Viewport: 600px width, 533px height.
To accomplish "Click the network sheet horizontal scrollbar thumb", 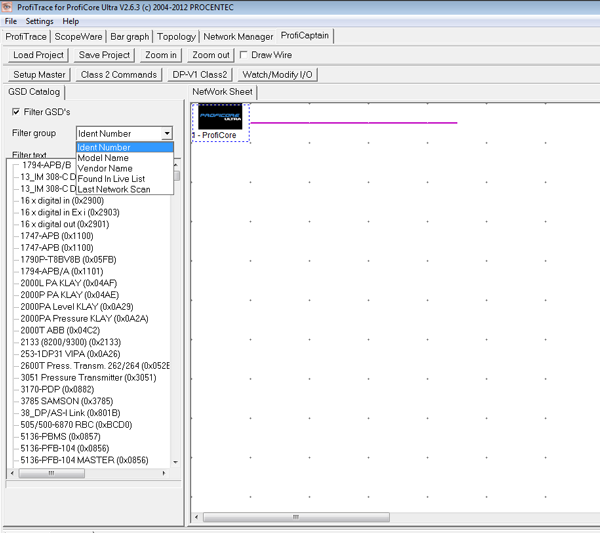I will (296, 517).
